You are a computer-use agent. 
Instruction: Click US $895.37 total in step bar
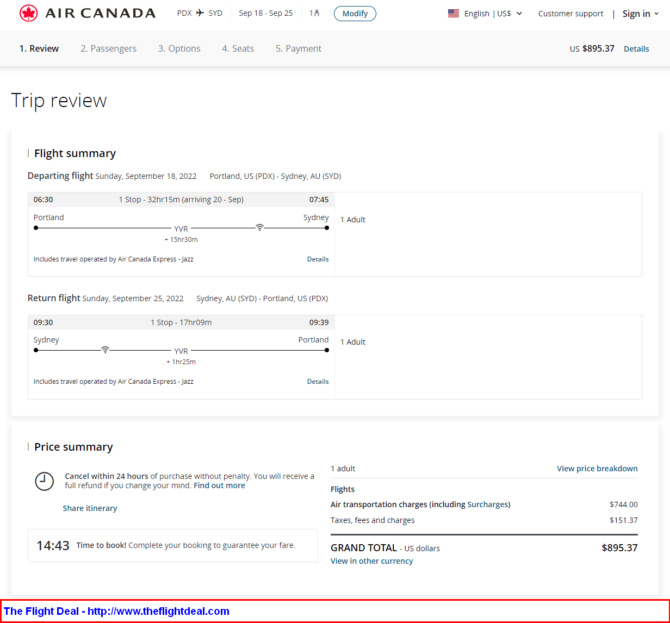[592, 49]
